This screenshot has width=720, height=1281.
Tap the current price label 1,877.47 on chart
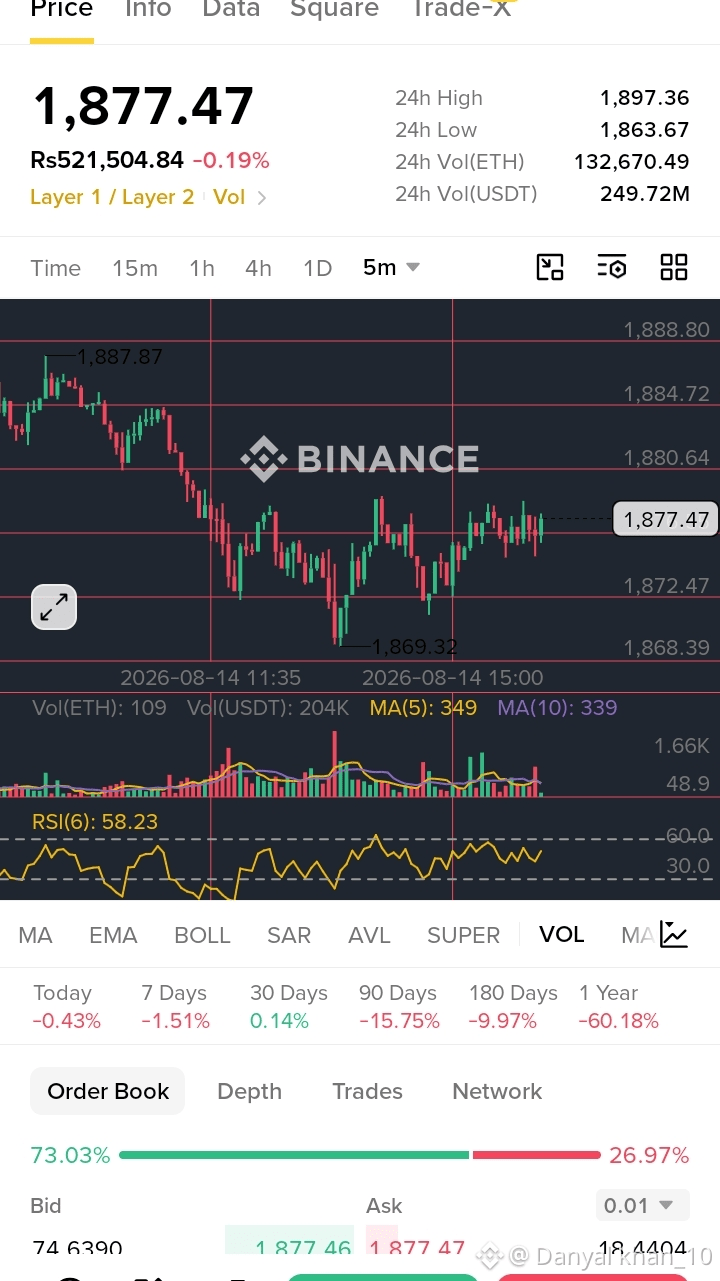tap(666, 519)
